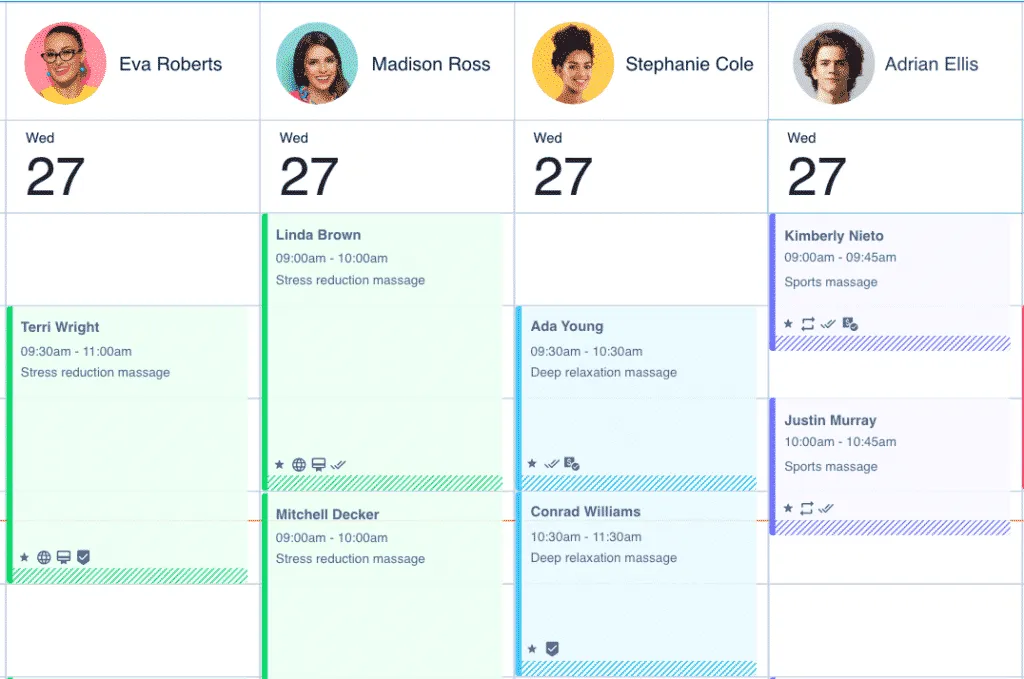Click the monitor icon on Terri Wright's appointment
The height and width of the screenshot is (679, 1024).
pyautogui.click(x=64, y=557)
